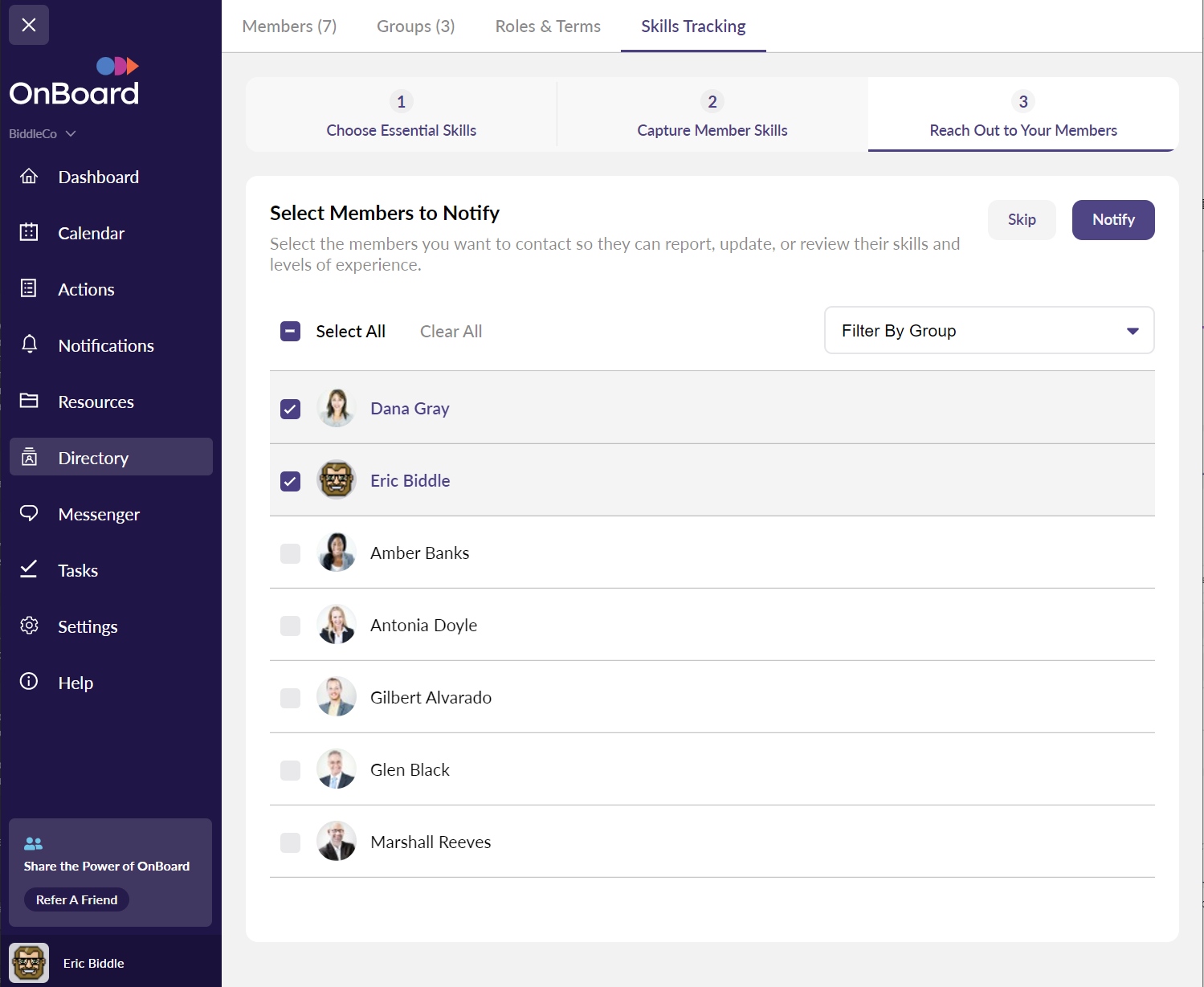Click the Notifications bell icon
1204x987 pixels.
(29, 345)
